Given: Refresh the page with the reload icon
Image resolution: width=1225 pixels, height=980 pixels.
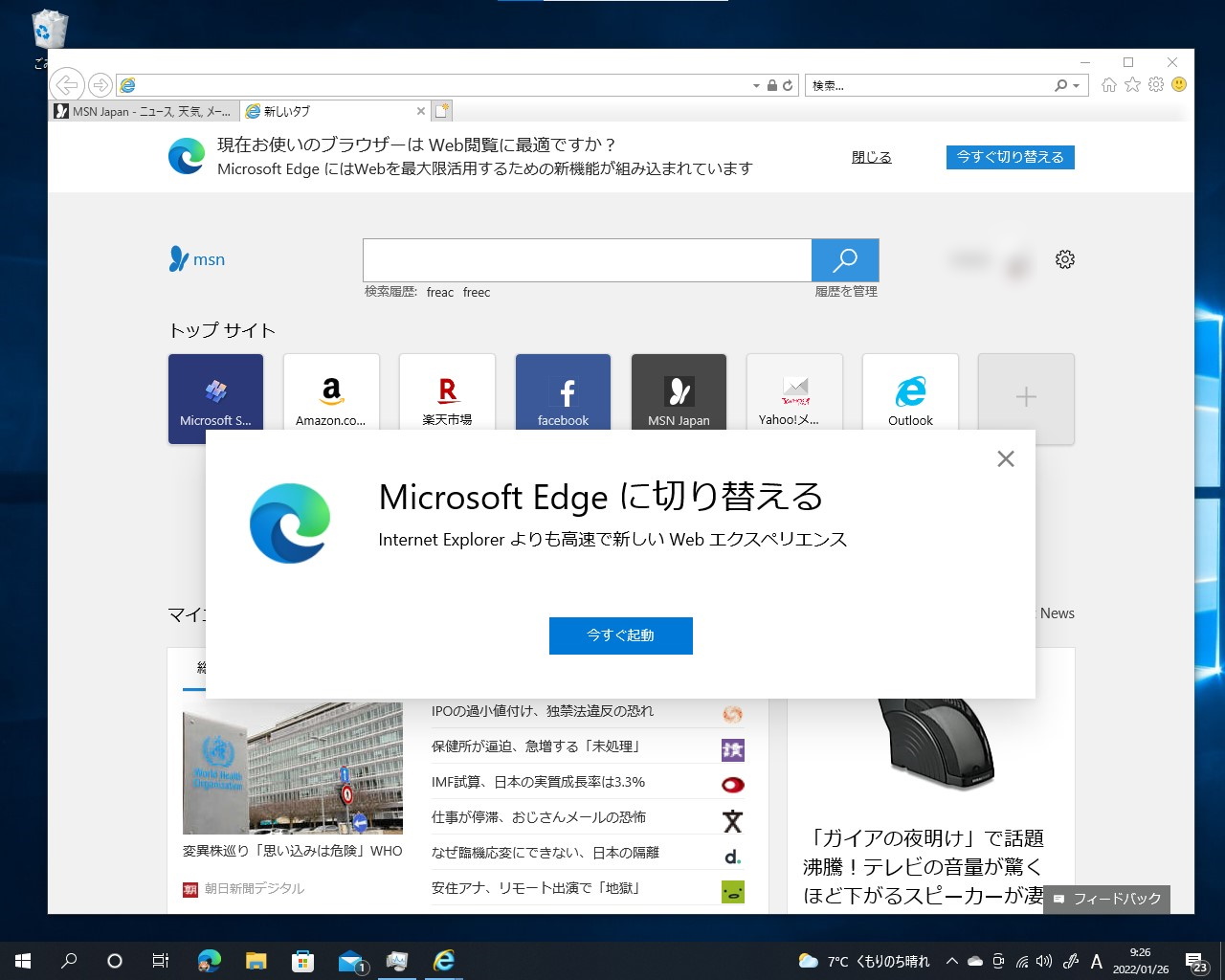Looking at the screenshot, I should point(786,85).
